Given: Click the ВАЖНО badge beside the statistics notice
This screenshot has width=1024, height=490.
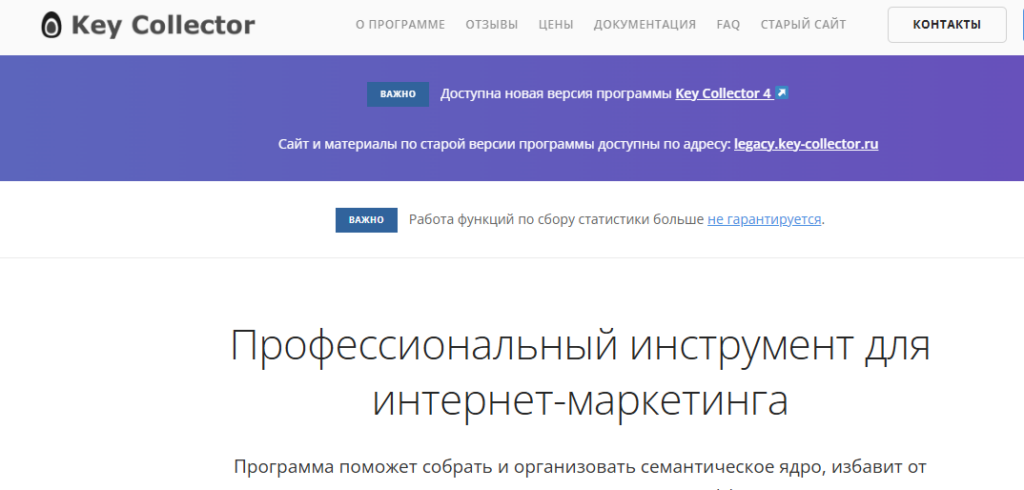Looking at the screenshot, I should (x=366, y=220).
